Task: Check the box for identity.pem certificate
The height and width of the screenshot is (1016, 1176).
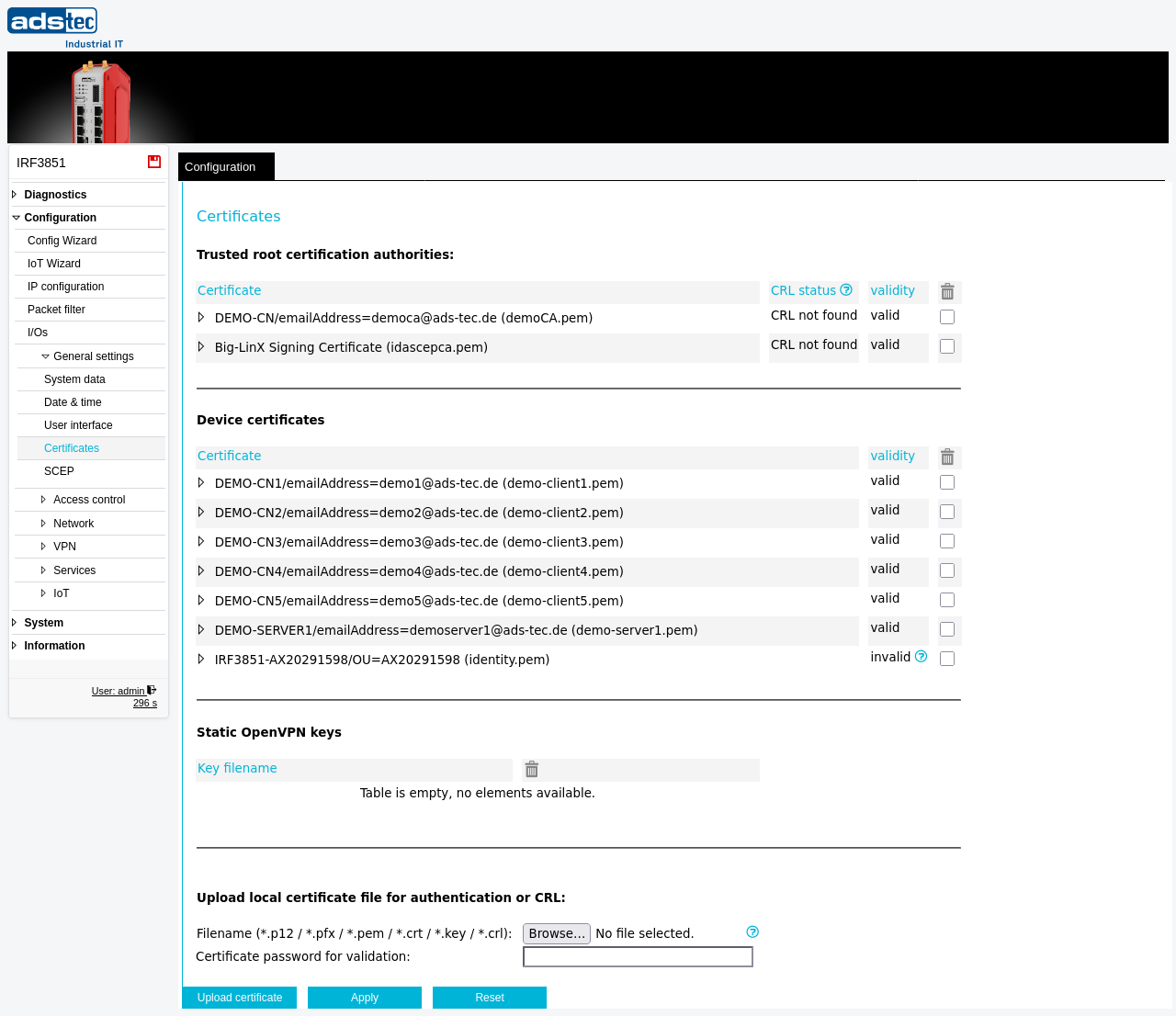Action: pyautogui.click(x=947, y=659)
